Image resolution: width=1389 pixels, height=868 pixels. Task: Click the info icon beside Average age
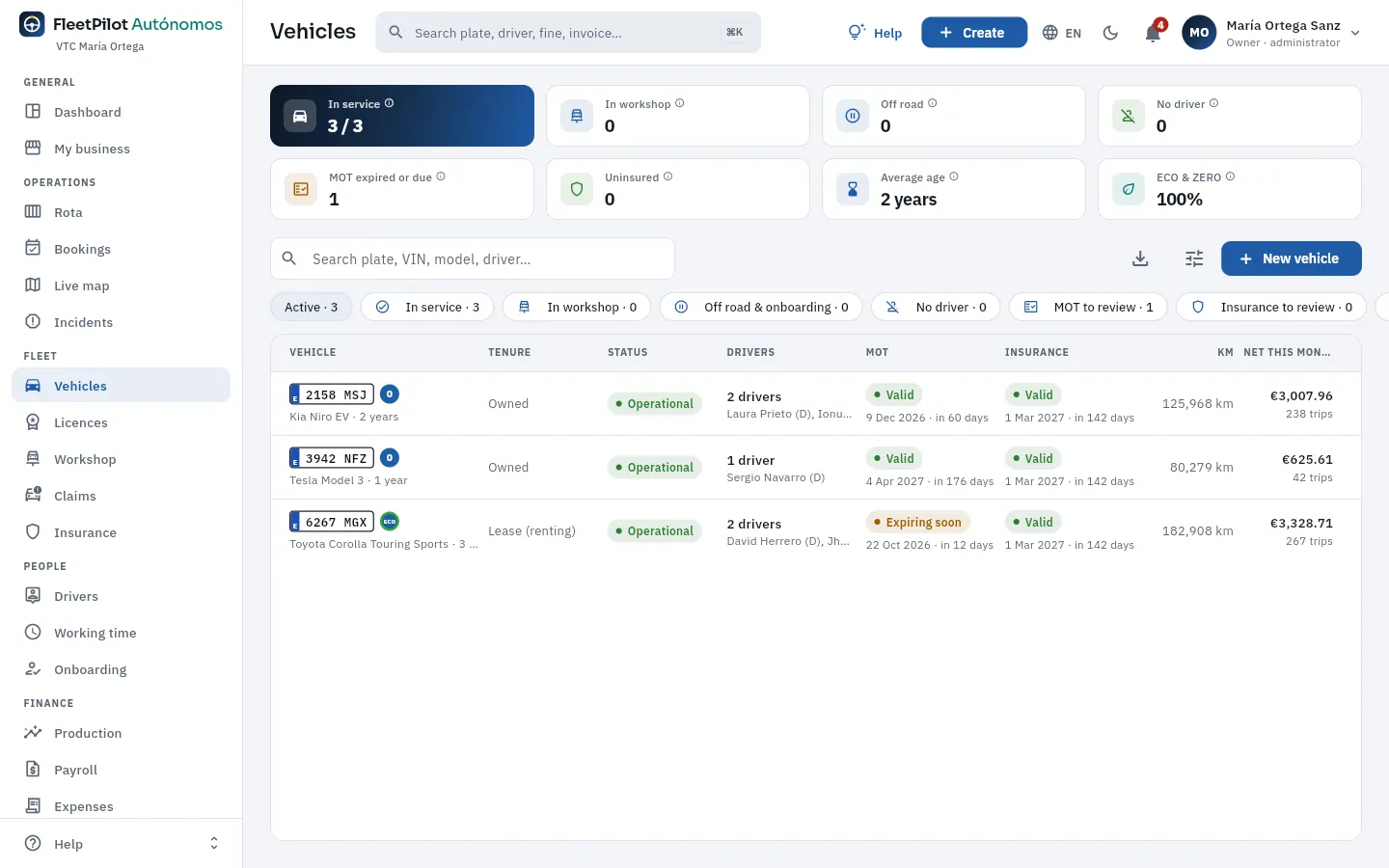coord(954,176)
